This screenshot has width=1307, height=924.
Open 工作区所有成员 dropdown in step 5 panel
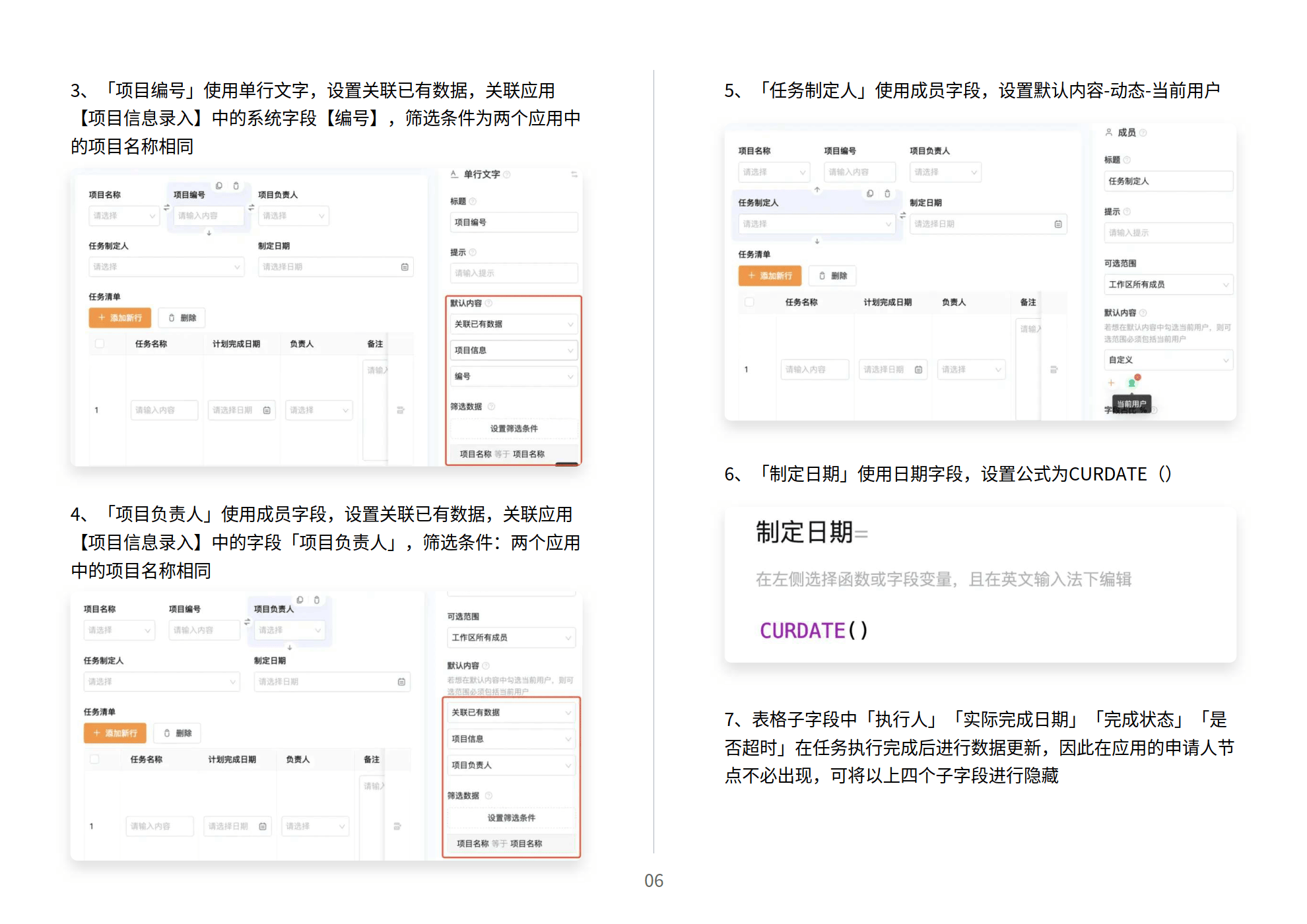(1168, 284)
